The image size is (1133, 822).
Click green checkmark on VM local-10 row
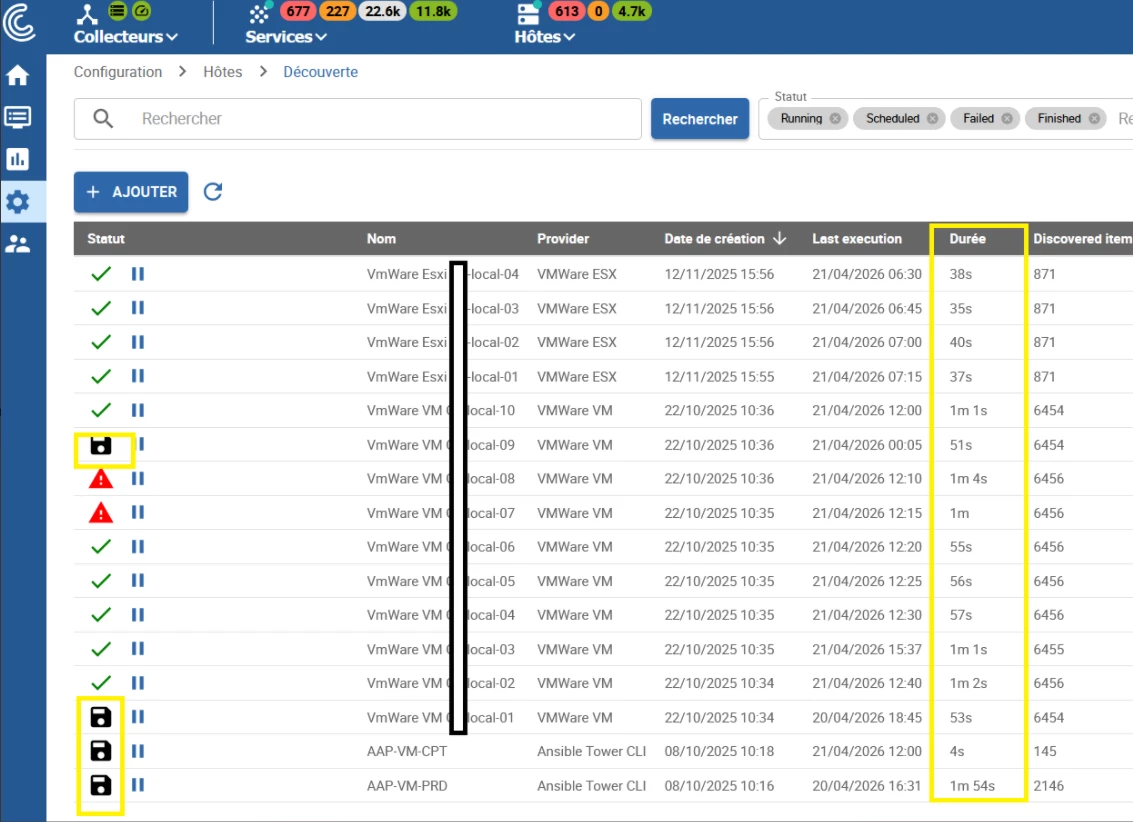(x=101, y=410)
